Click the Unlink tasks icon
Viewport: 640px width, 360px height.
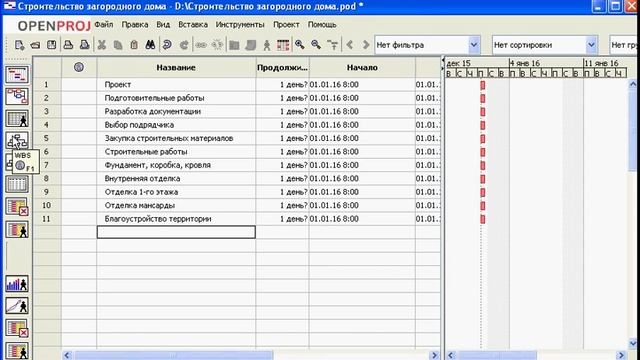coord(218,45)
